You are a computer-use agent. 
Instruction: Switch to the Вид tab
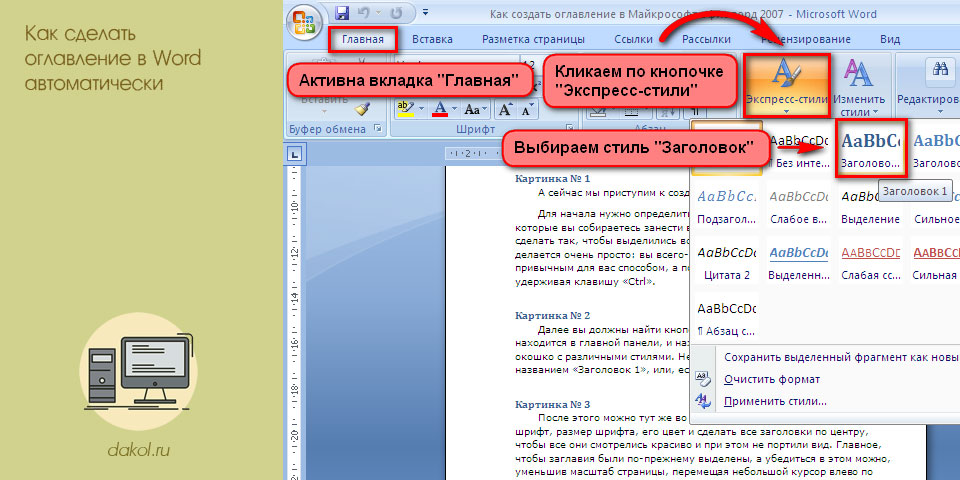click(890, 40)
